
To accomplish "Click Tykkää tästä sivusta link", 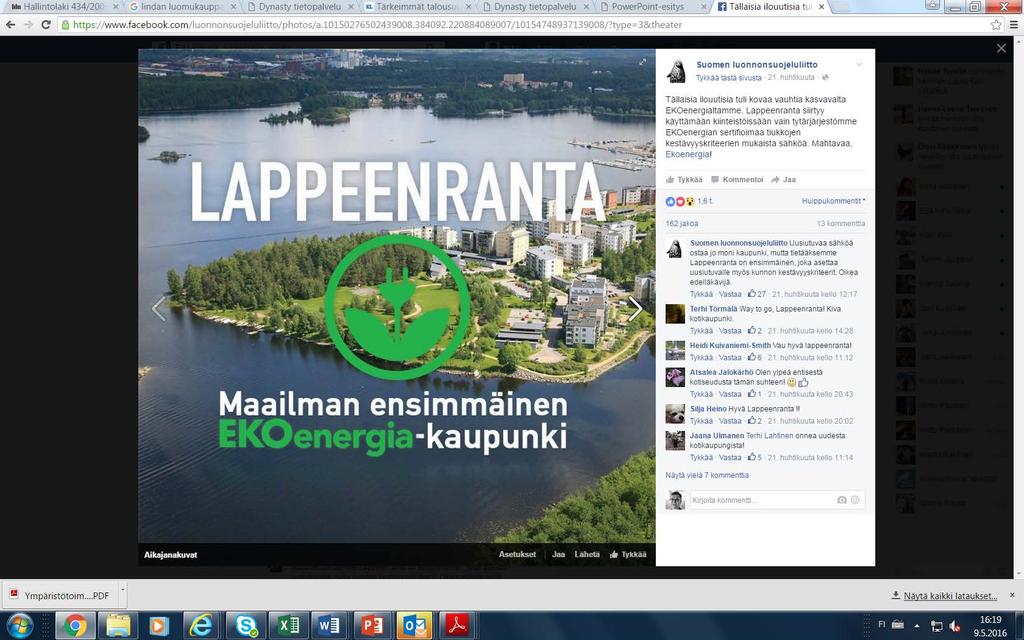I will click(728, 77).
